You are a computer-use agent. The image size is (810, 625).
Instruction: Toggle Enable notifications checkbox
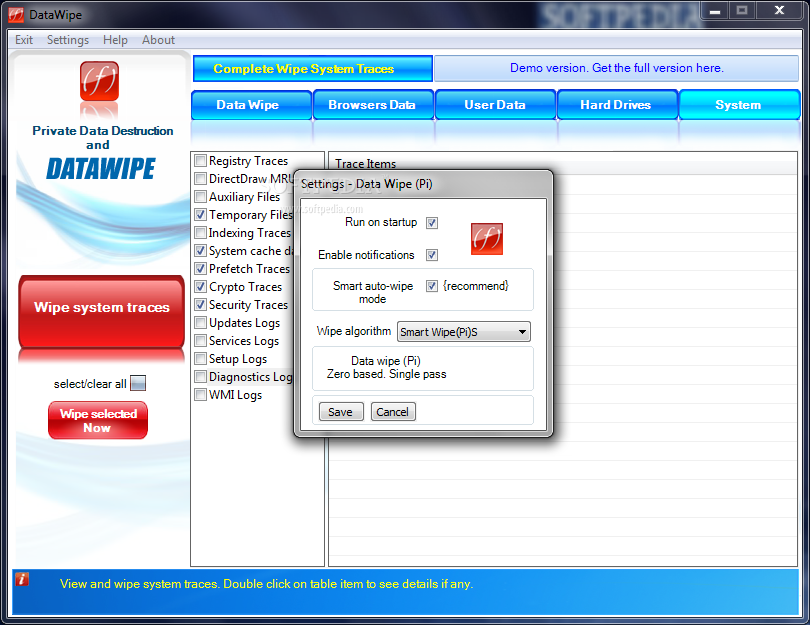click(432, 255)
